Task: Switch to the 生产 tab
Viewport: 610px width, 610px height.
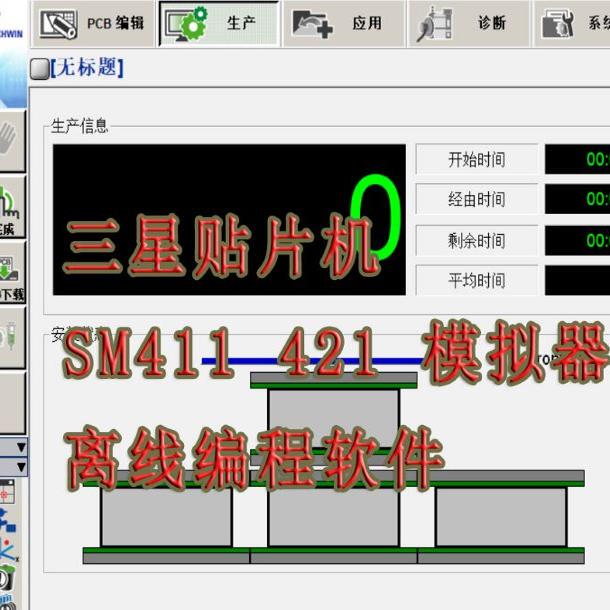Action: point(219,23)
